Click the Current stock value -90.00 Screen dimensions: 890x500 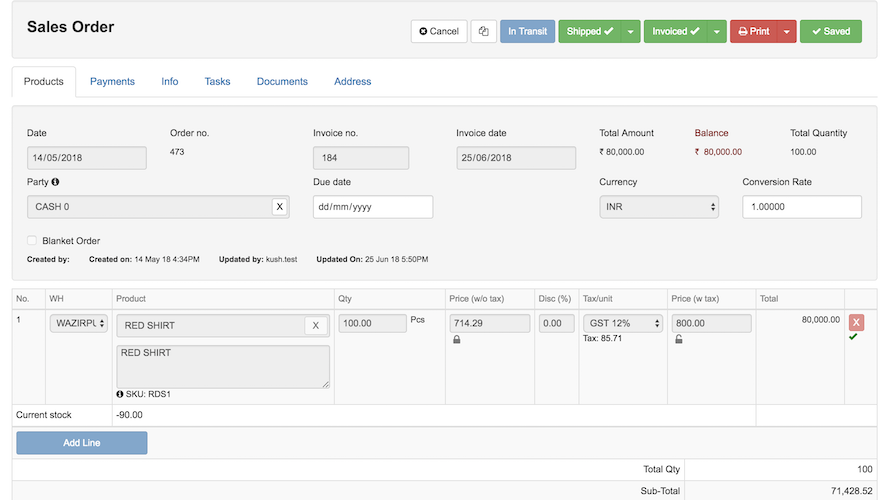pyautogui.click(x=129, y=415)
